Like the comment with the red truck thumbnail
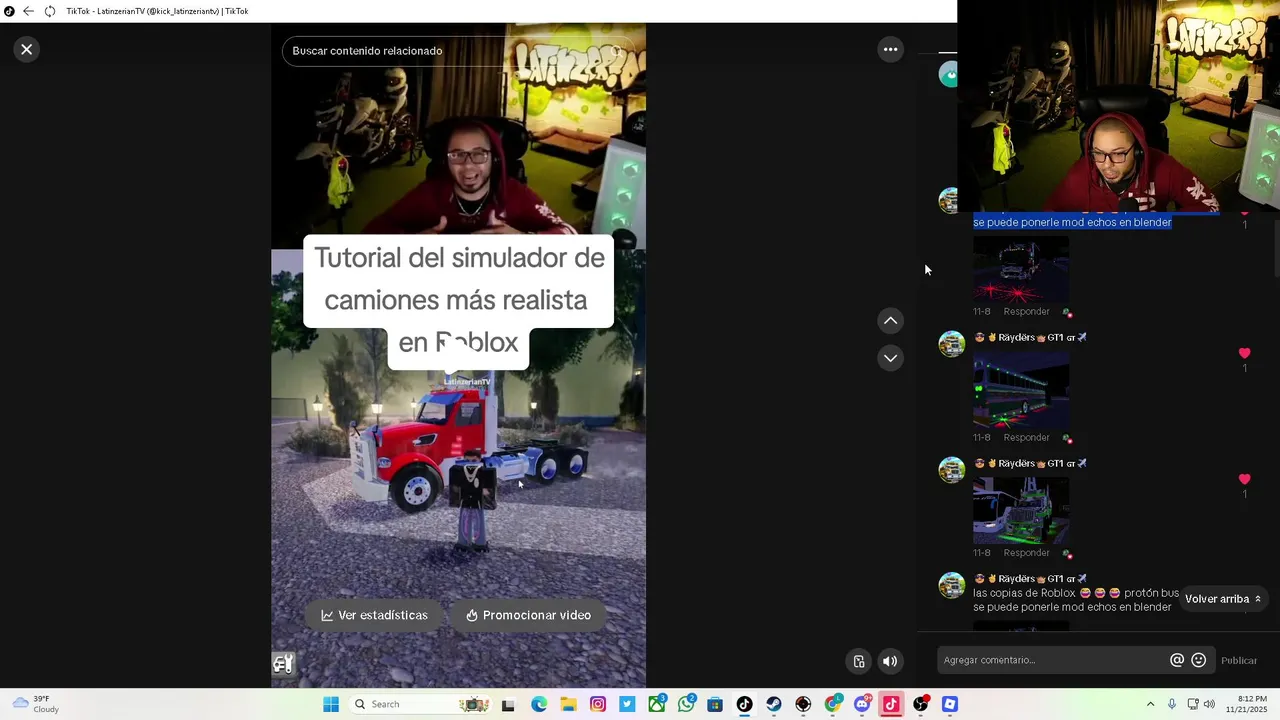The height and width of the screenshot is (720, 1280). [1244, 215]
